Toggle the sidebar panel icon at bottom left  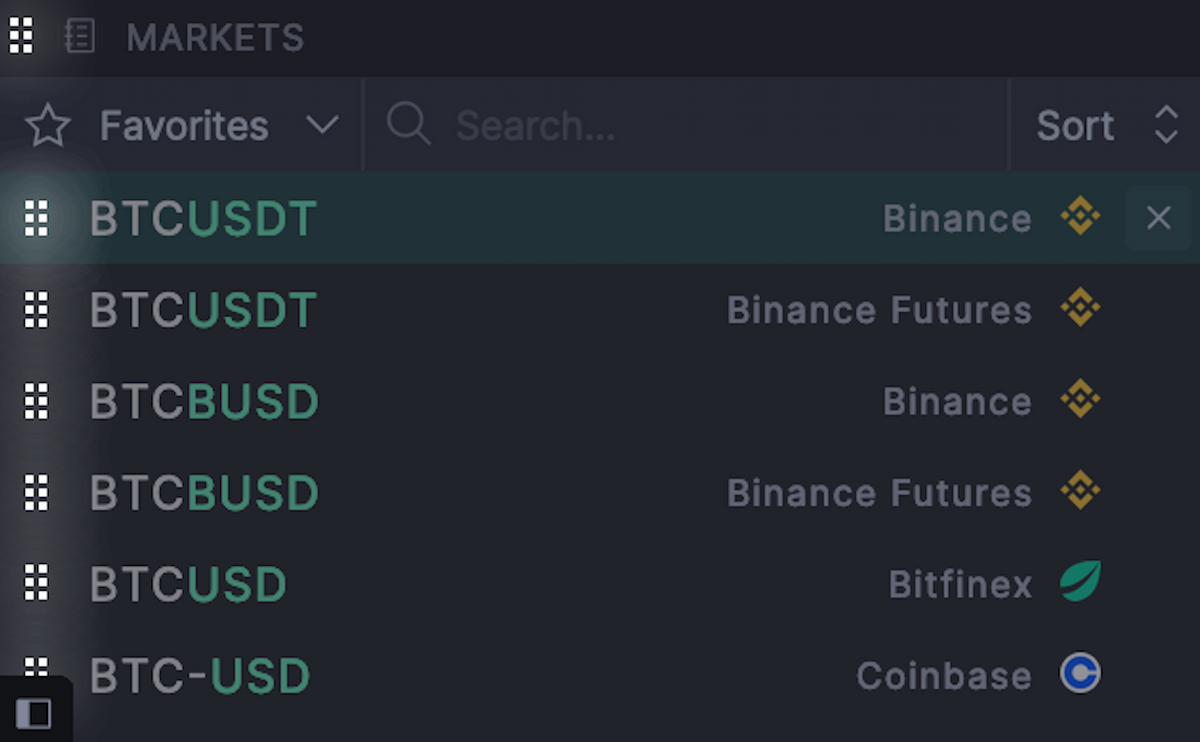[x=34, y=713]
